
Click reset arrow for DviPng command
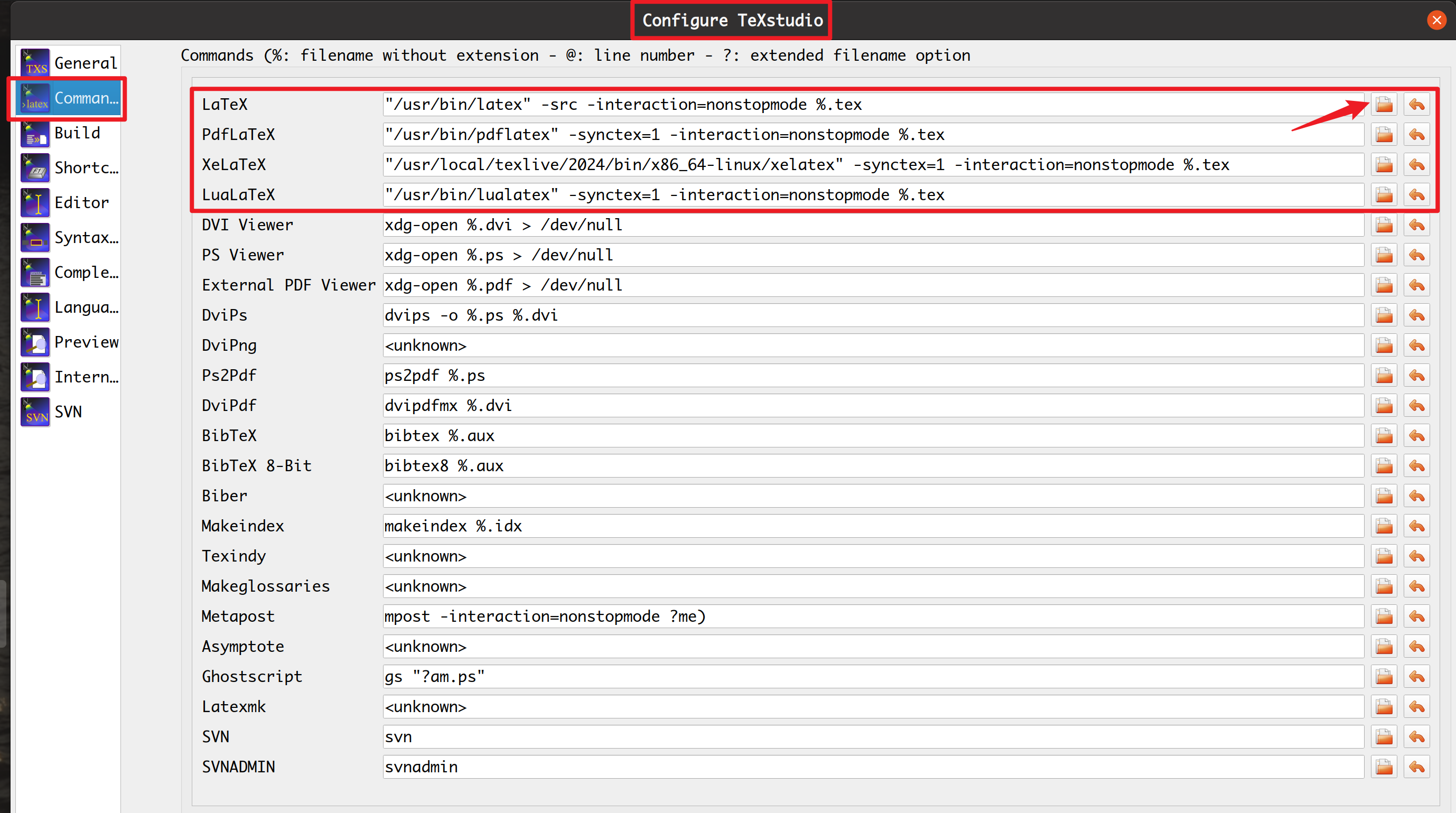1416,345
